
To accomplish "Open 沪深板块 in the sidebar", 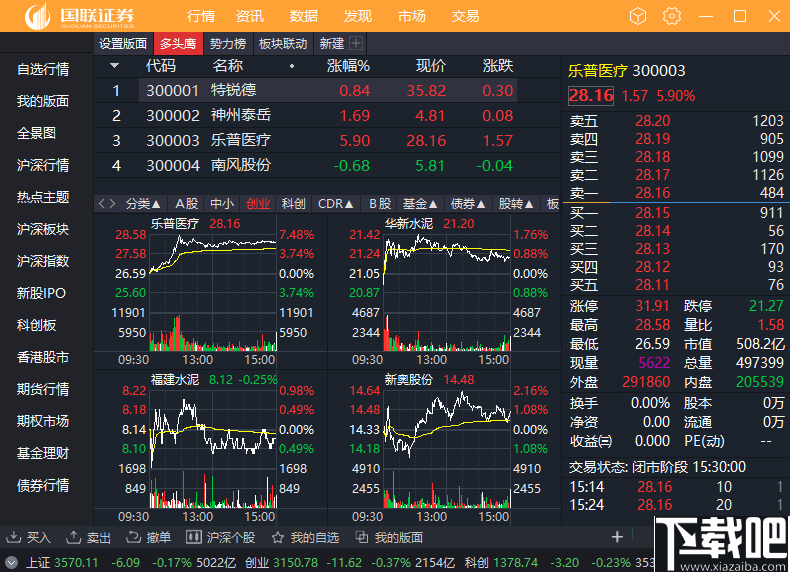I will coord(43,229).
